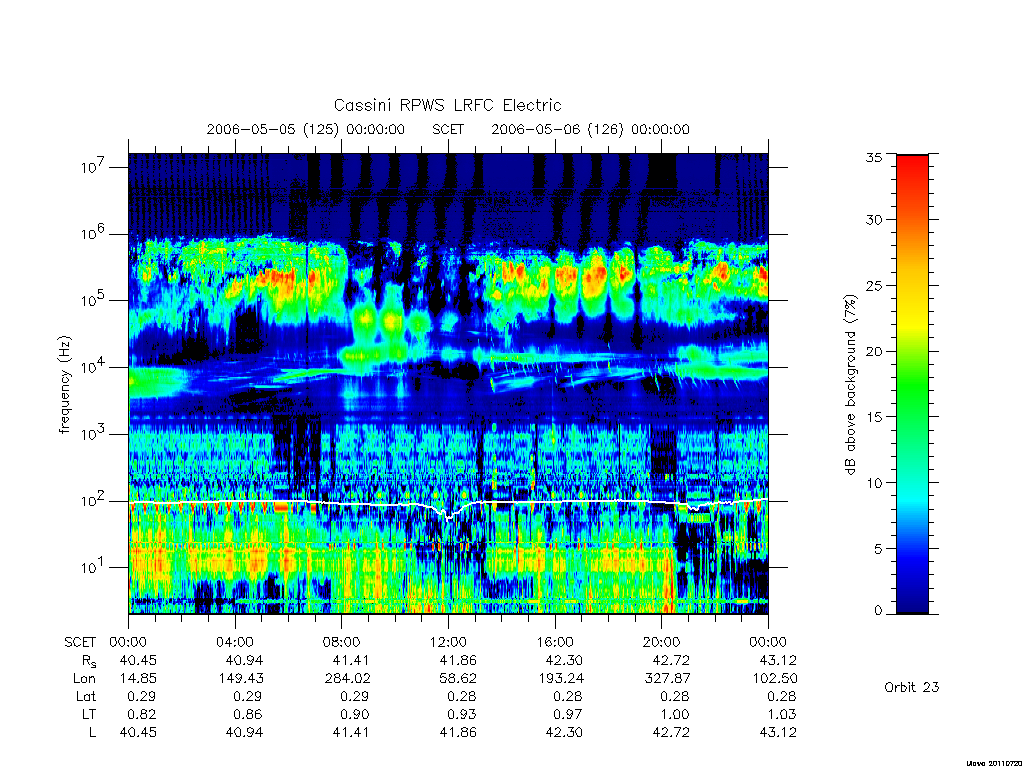
Task: Click the 'SCET' label between the dates
Action: tap(448, 129)
